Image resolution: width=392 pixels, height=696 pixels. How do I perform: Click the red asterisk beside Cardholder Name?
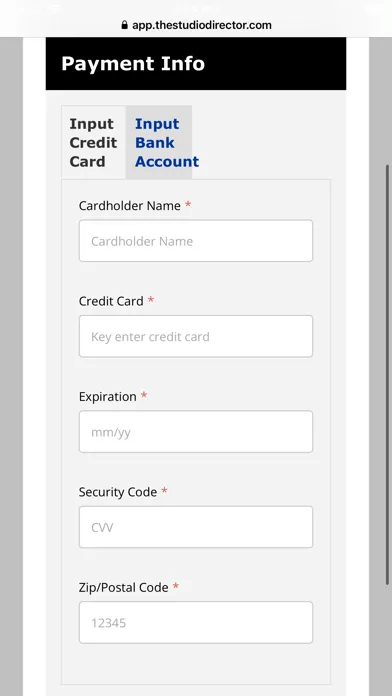coord(188,205)
